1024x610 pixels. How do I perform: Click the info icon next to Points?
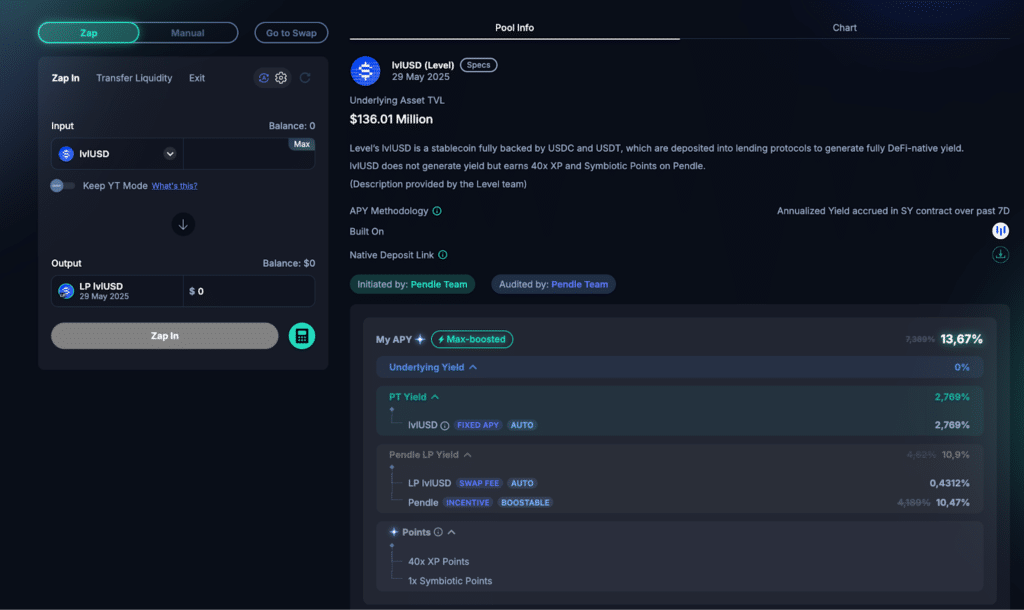click(438, 532)
